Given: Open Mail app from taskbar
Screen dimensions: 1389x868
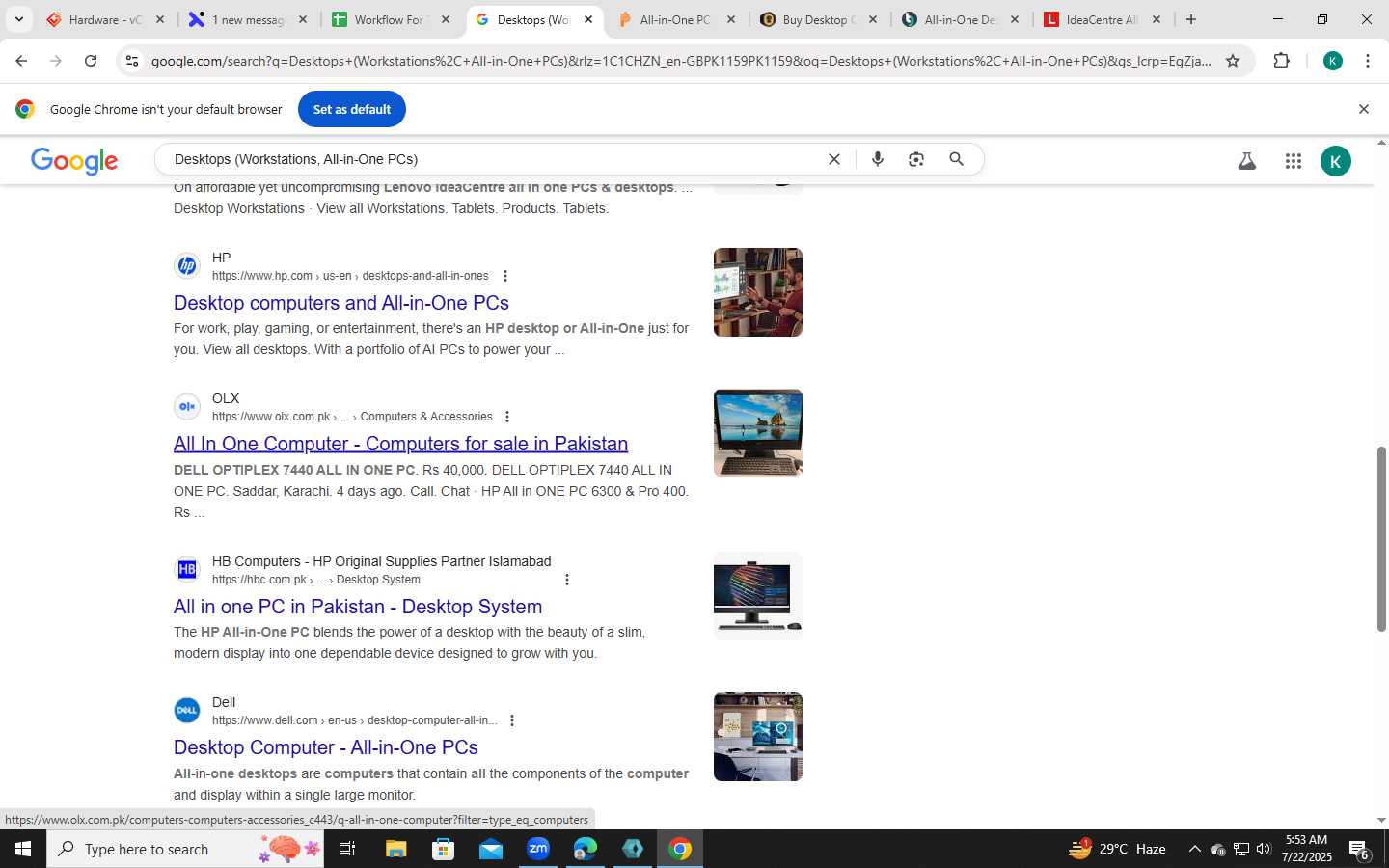Looking at the screenshot, I should click(x=490, y=849).
